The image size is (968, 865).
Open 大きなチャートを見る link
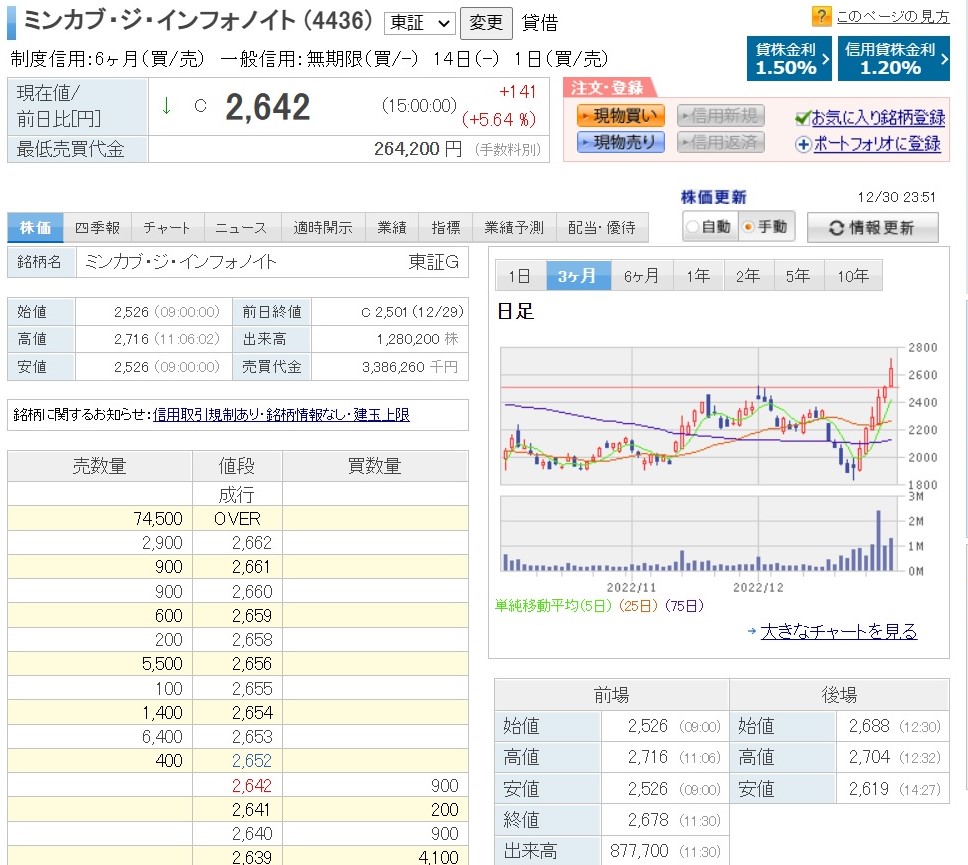coord(839,631)
